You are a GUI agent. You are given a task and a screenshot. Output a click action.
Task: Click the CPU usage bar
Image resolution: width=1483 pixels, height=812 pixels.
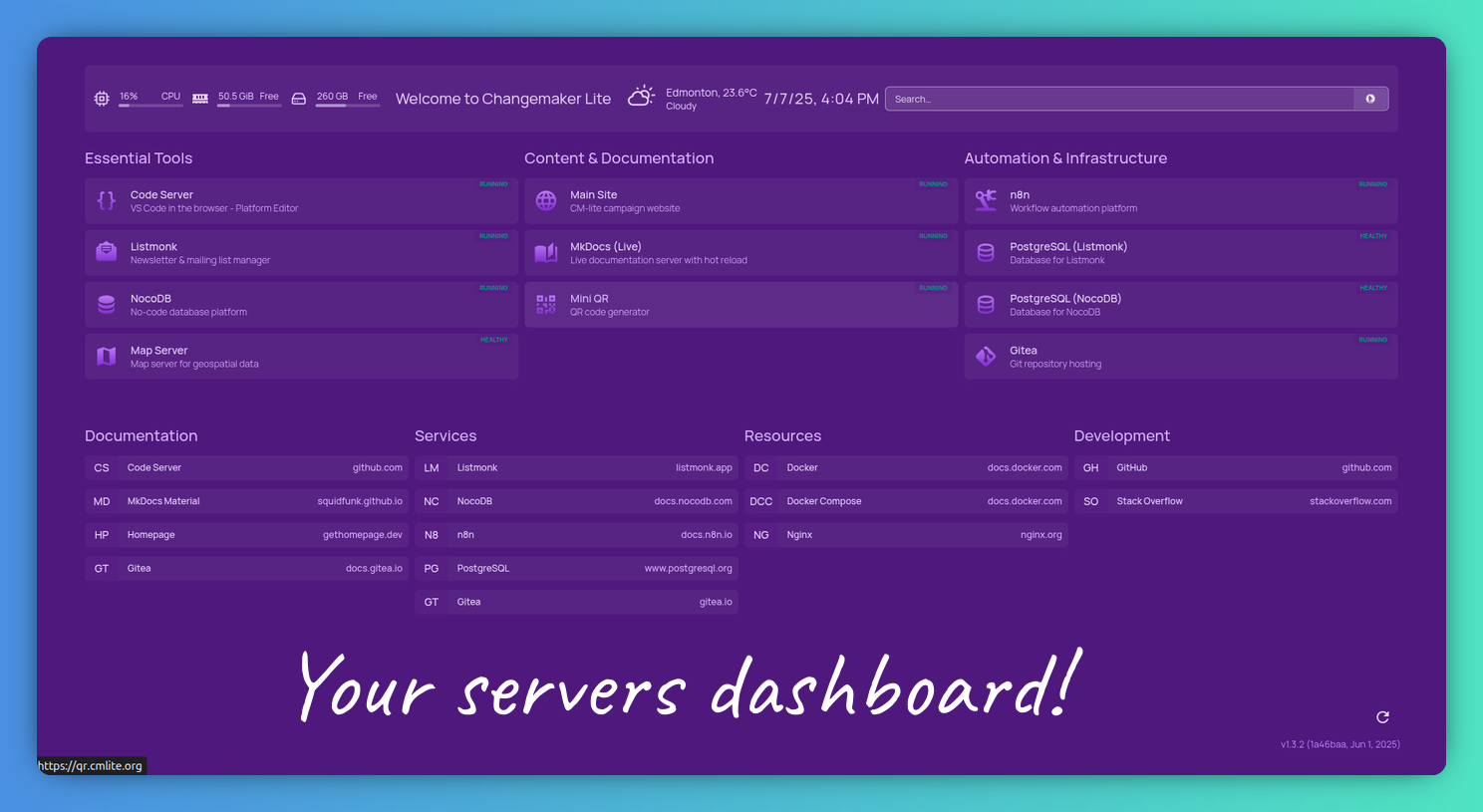click(x=149, y=105)
